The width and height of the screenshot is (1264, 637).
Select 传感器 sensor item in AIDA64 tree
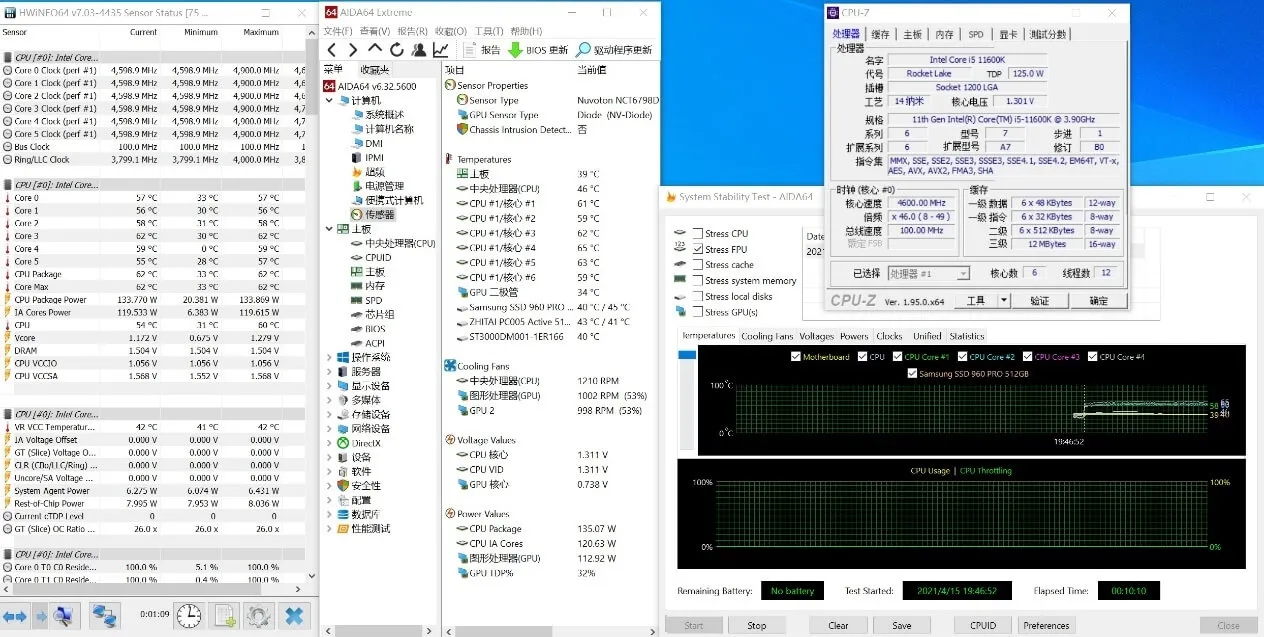[x=372, y=214]
